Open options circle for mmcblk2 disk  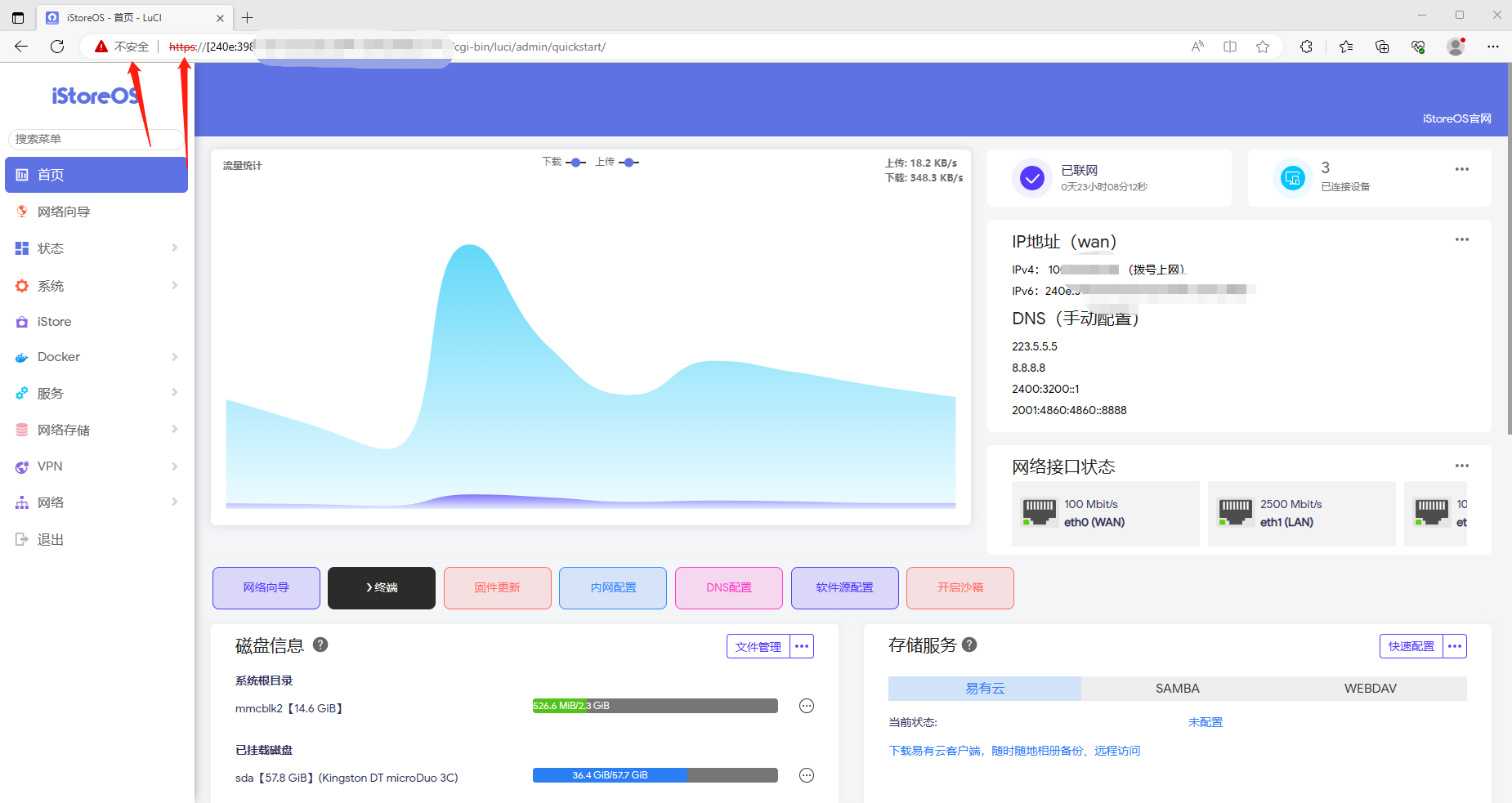point(806,706)
